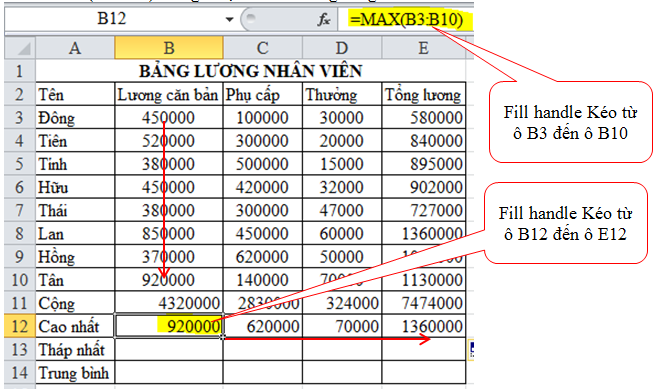Select the Cộng label cell
This screenshot has width=659, height=389.
tap(75, 303)
